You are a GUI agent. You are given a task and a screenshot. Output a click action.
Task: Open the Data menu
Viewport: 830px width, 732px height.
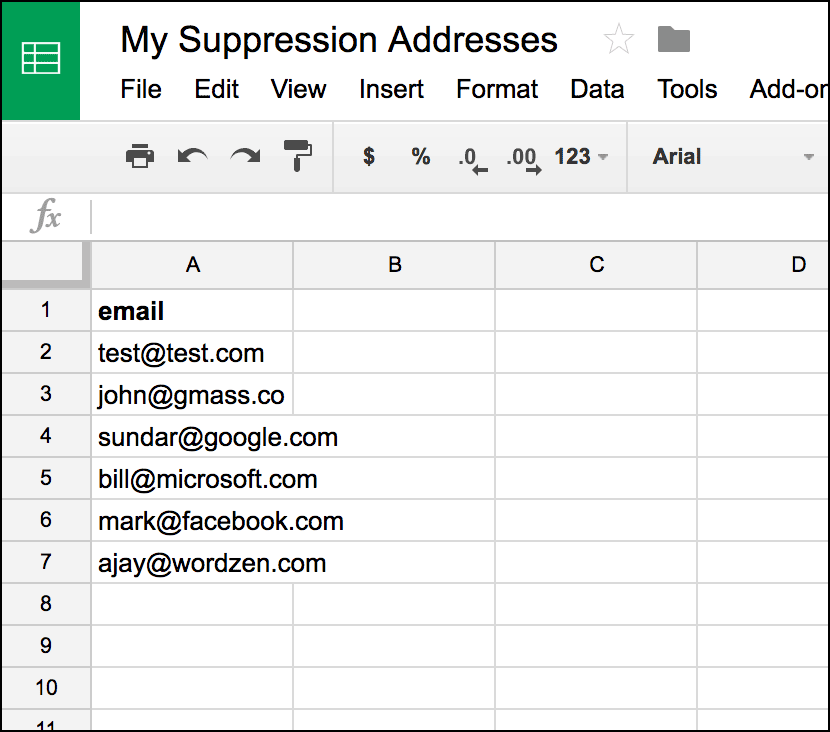point(597,89)
